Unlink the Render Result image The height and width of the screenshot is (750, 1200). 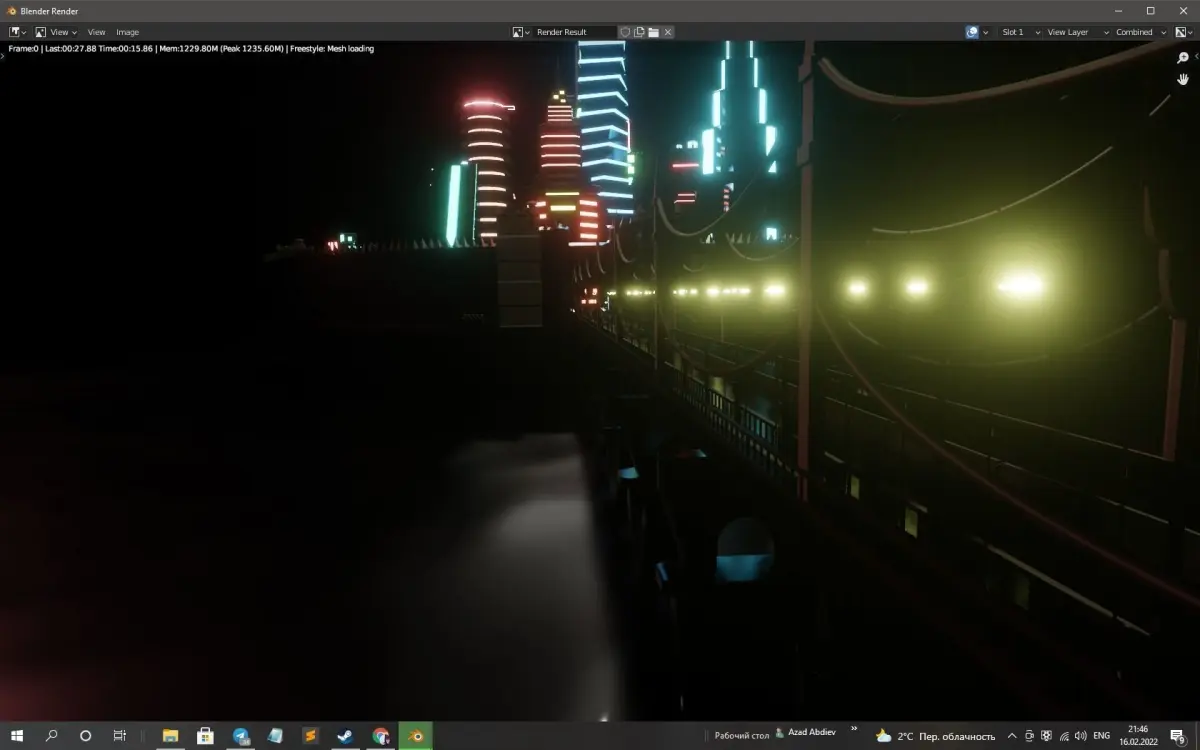point(668,32)
